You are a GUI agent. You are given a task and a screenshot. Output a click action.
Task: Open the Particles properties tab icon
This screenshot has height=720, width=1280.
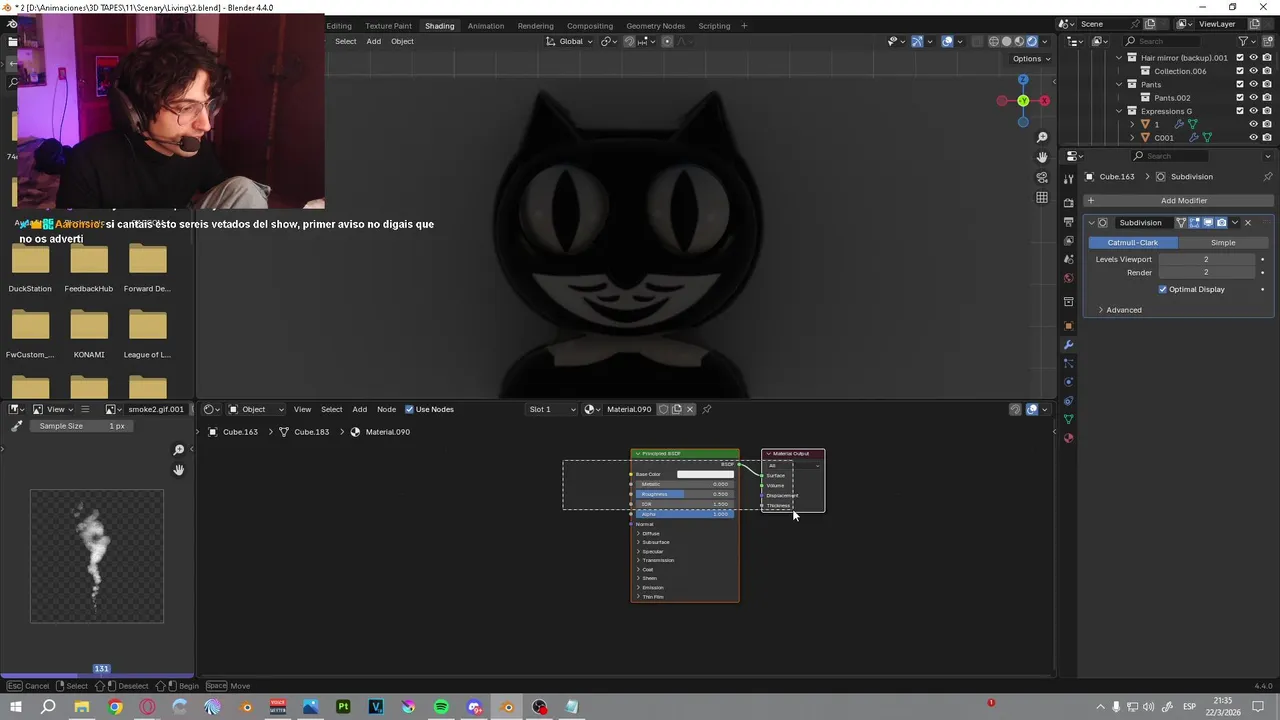(x=1068, y=363)
